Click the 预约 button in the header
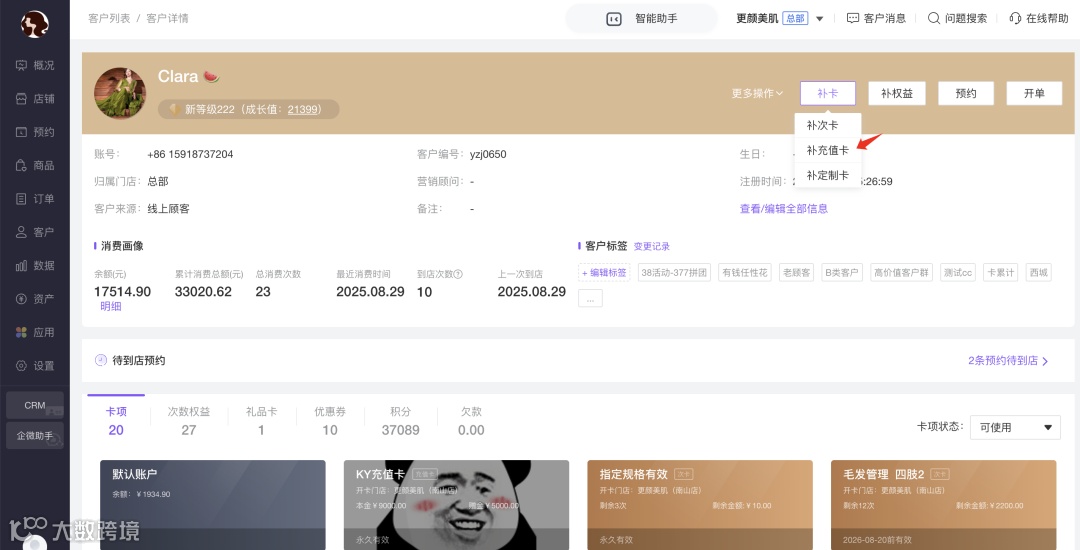Screen dimensions: 1080x550 point(966,93)
